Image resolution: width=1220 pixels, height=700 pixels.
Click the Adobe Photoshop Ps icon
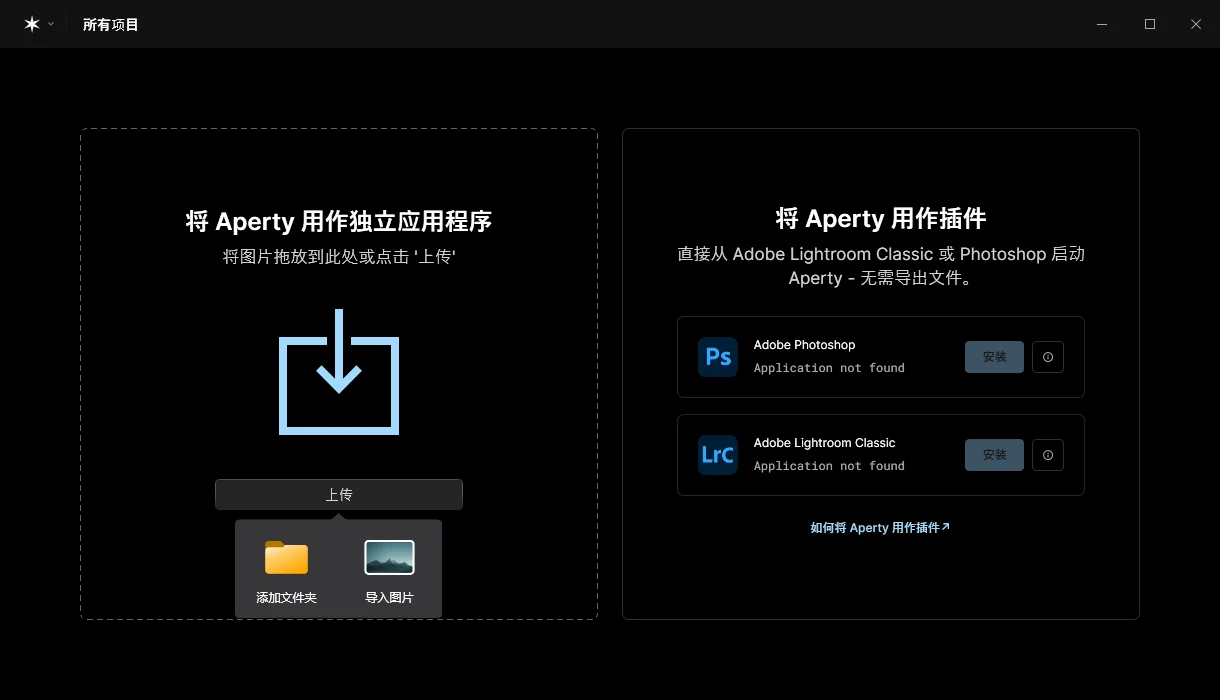point(718,357)
